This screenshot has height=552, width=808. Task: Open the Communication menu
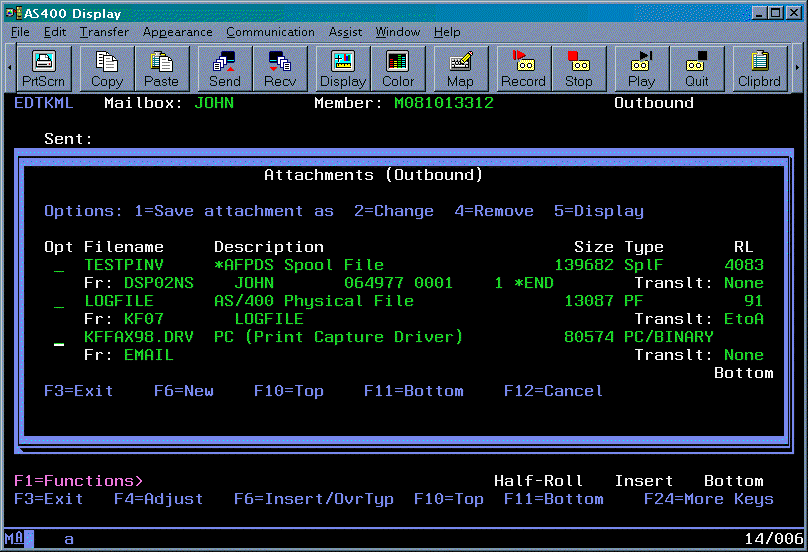(270, 32)
